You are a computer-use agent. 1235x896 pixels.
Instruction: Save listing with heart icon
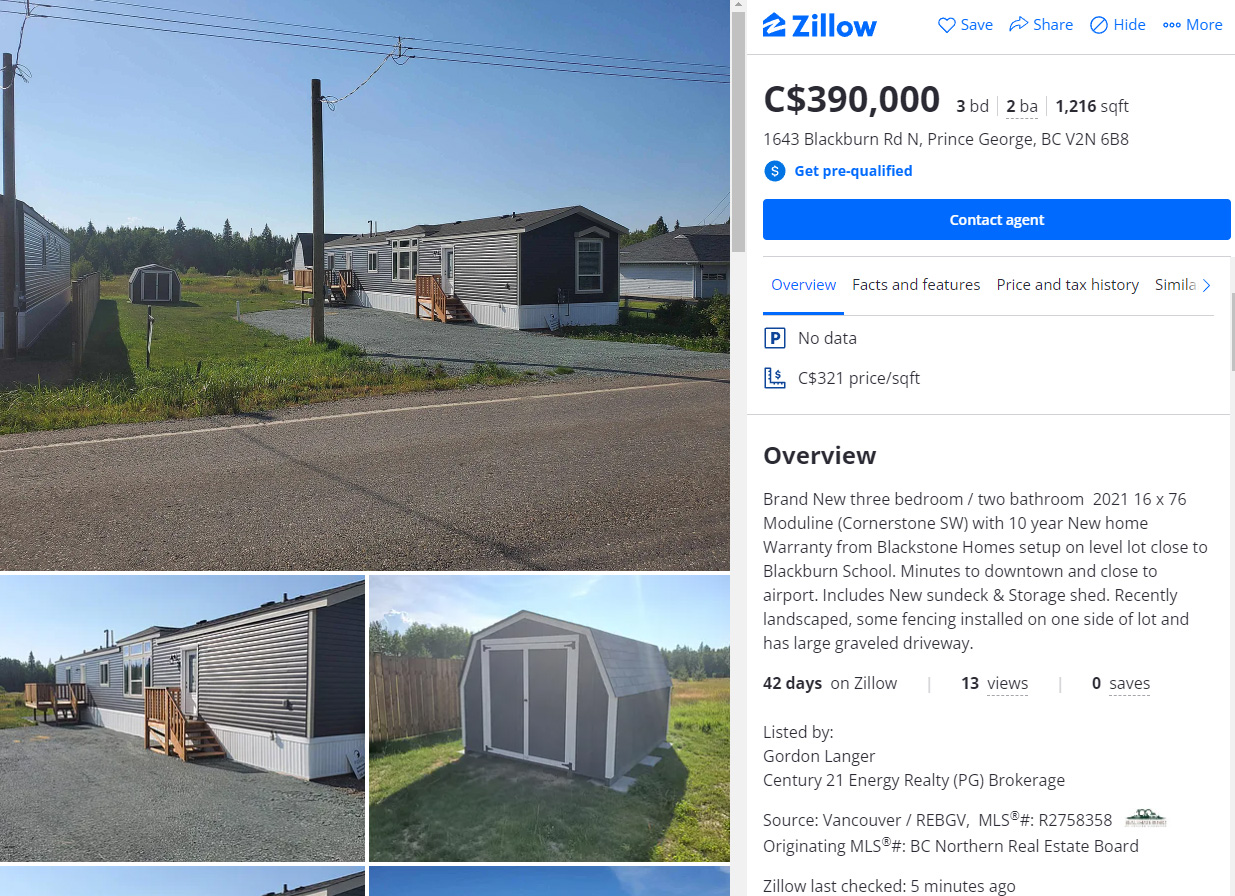pyautogui.click(x=965, y=25)
